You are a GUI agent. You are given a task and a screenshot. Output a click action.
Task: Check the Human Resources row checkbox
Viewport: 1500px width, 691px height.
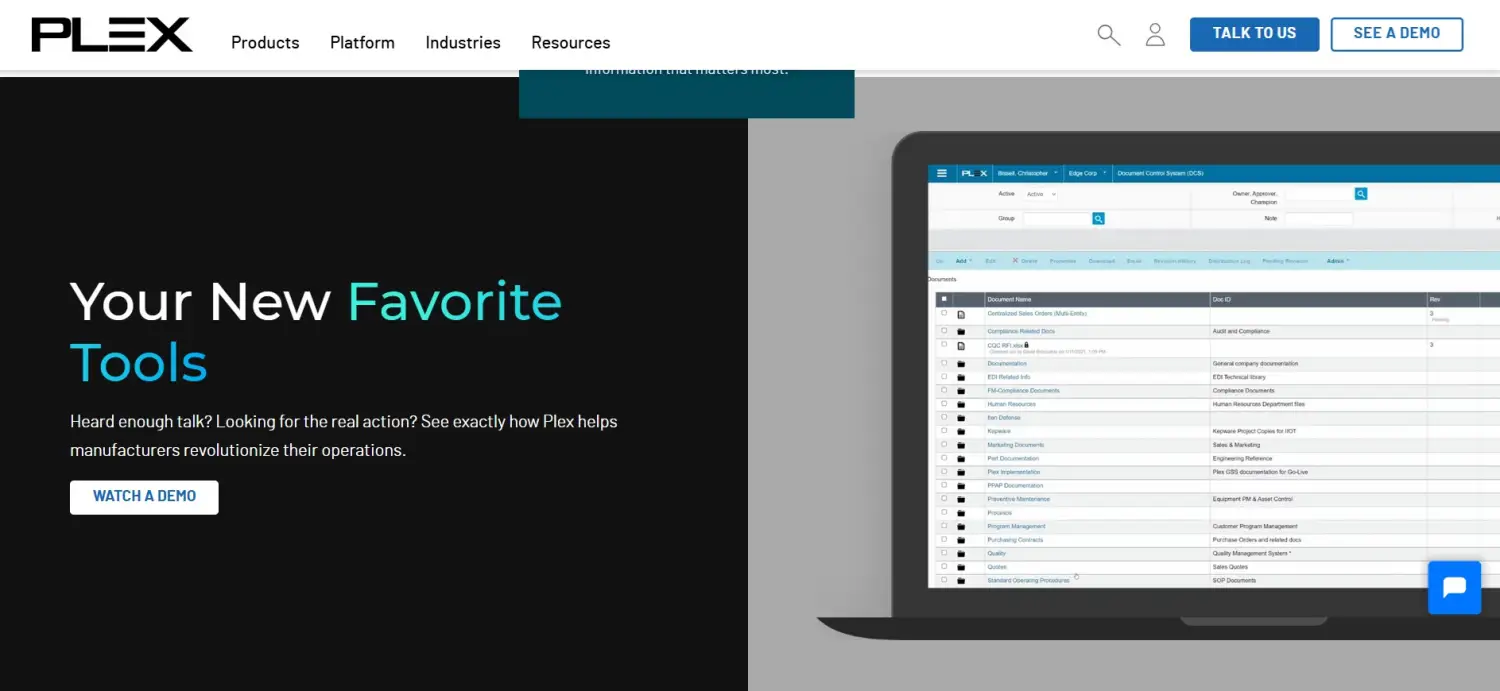pyautogui.click(x=944, y=404)
